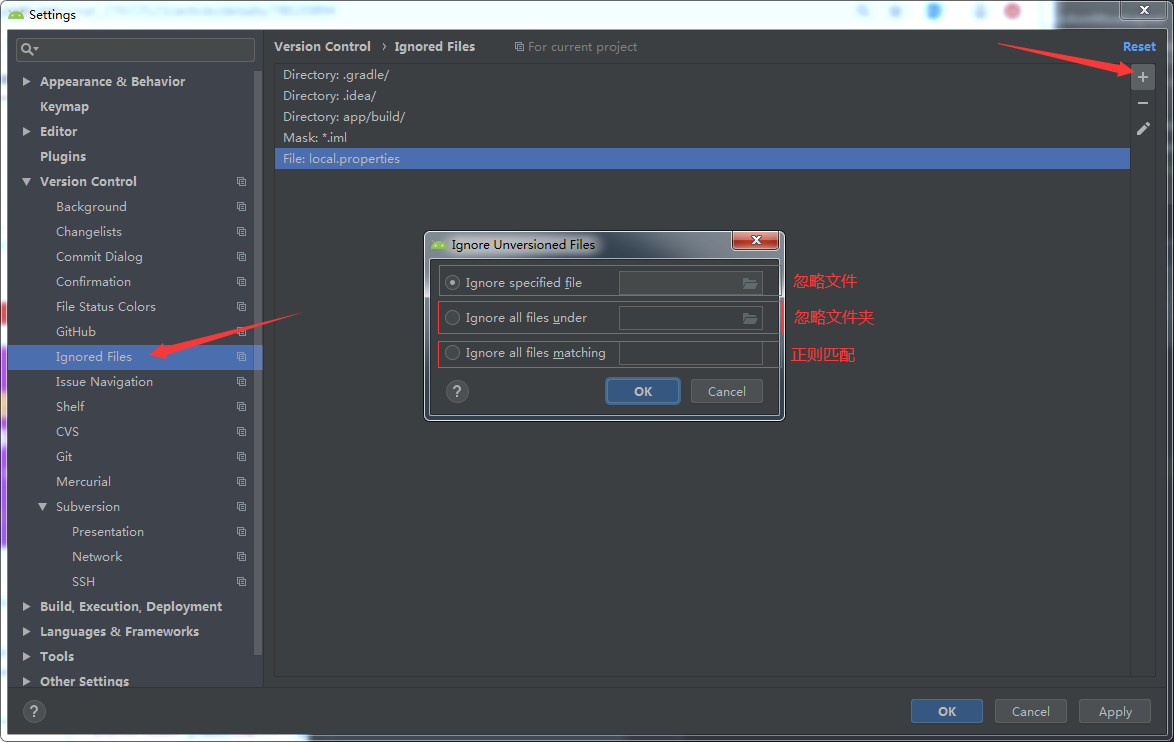This screenshot has height=742, width=1174.
Task: Select the Ignore all files matching radio button
Action: tap(453, 353)
